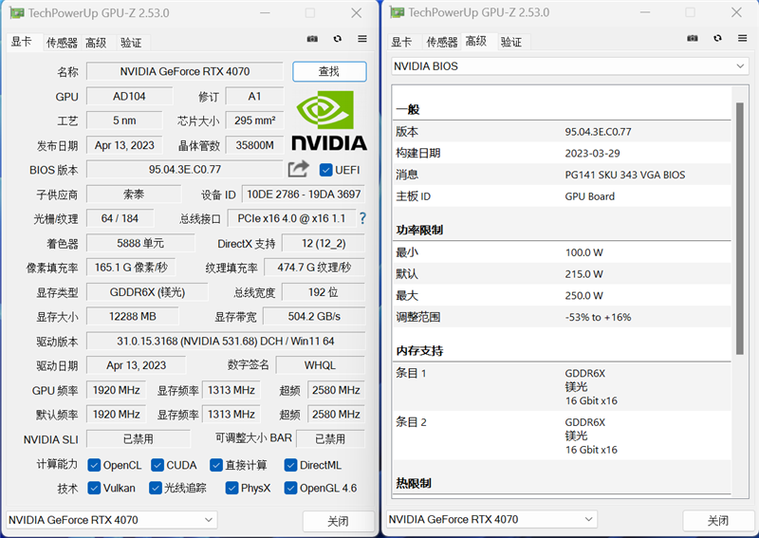Click the 查找 lookup button
This screenshot has height=538, width=759.
(329, 71)
